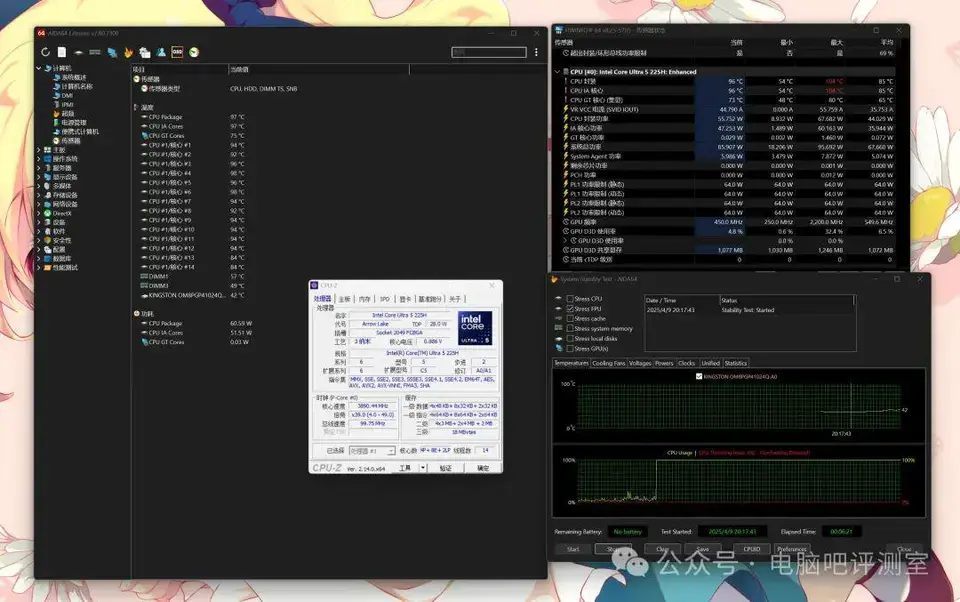Enable the Stress CPU checkbox
This screenshot has width=960, height=602.
[x=570, y=299]
